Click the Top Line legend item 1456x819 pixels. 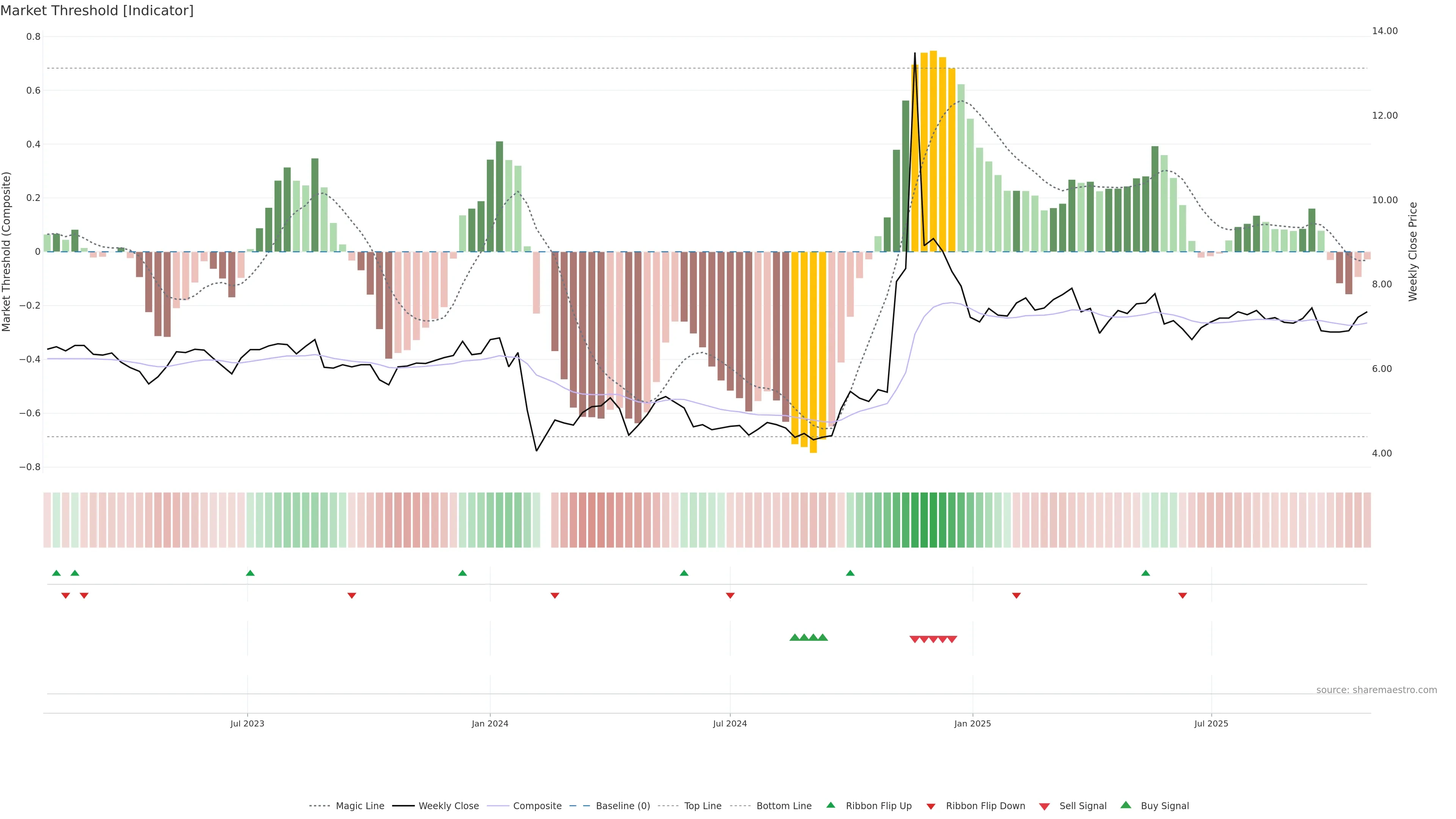point(703,805)
